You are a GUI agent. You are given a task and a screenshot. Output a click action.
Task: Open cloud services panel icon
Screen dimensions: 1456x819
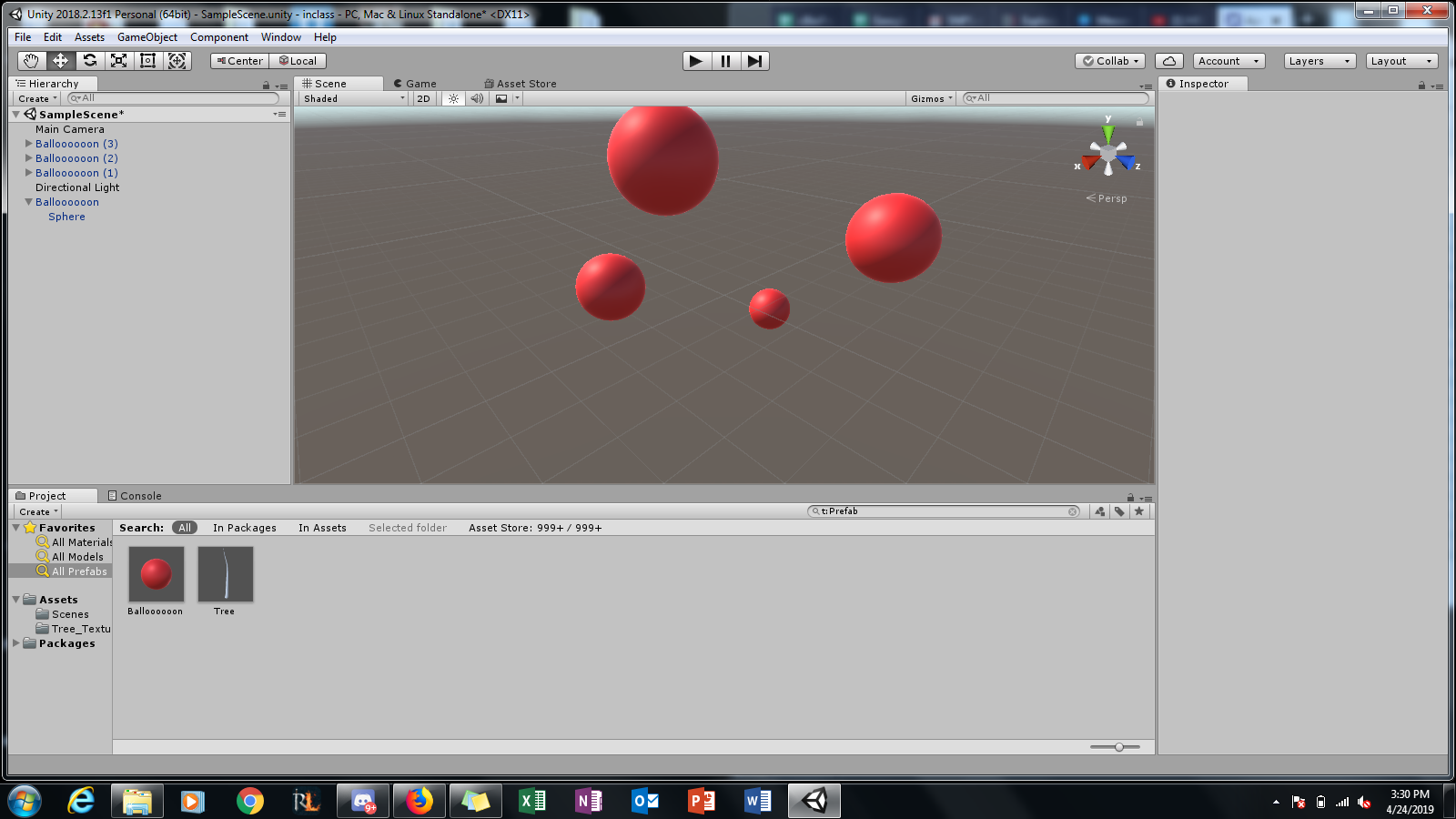[x=1169, y=61]
